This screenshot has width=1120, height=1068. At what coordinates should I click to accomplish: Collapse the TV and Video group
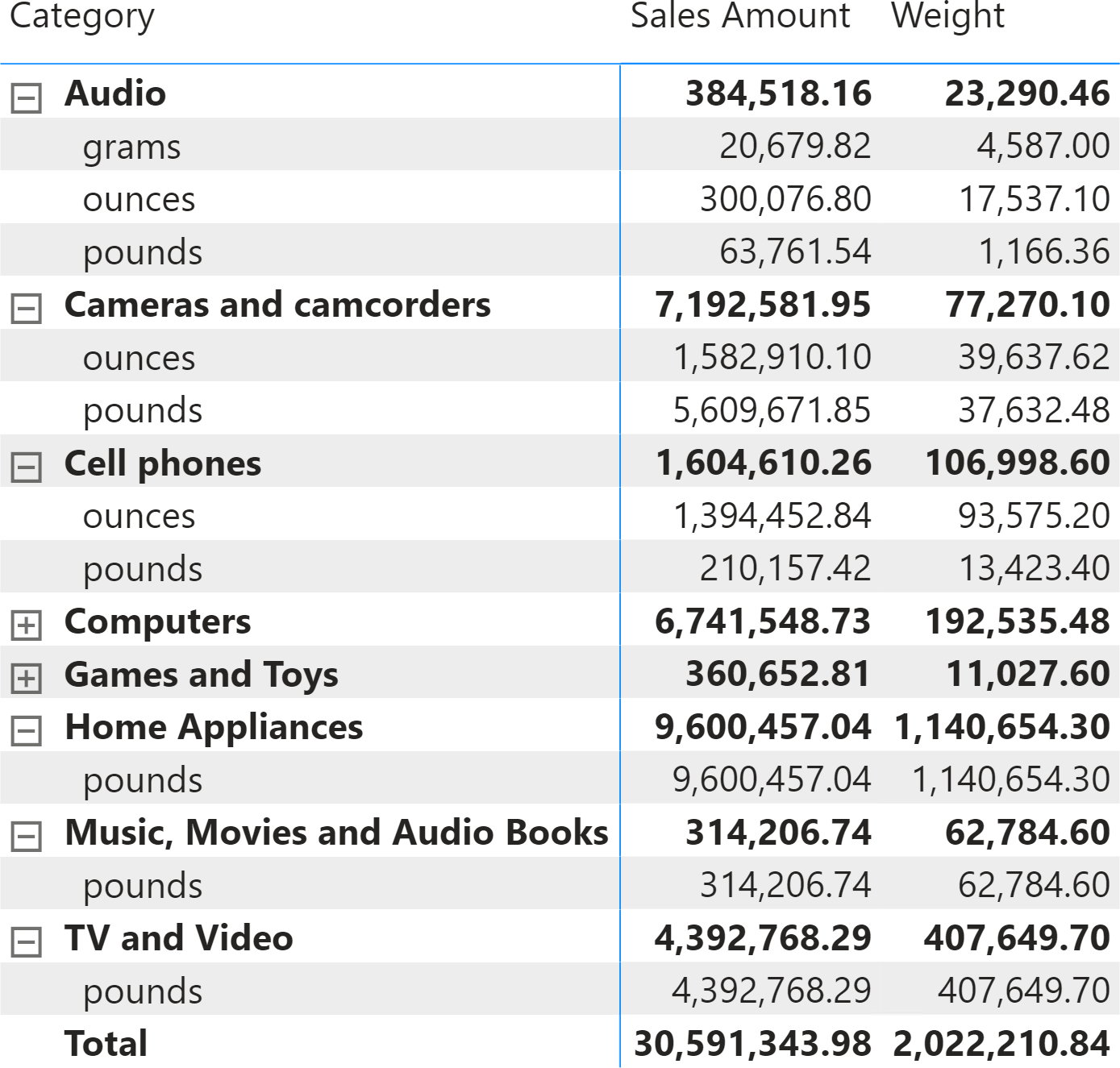pos(26,942)
